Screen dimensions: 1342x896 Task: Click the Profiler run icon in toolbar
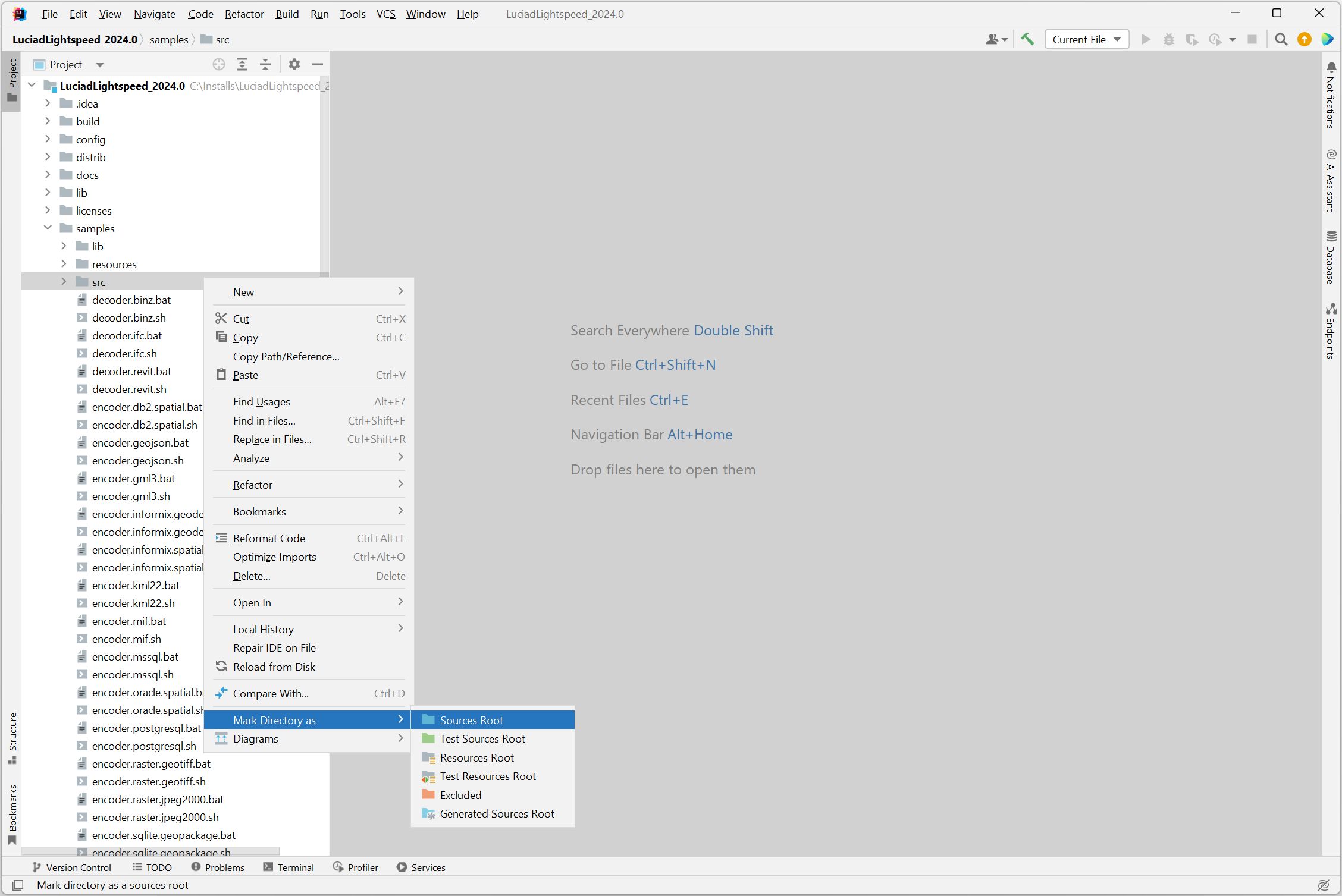pyautogui.click(x=1215, y=39)
